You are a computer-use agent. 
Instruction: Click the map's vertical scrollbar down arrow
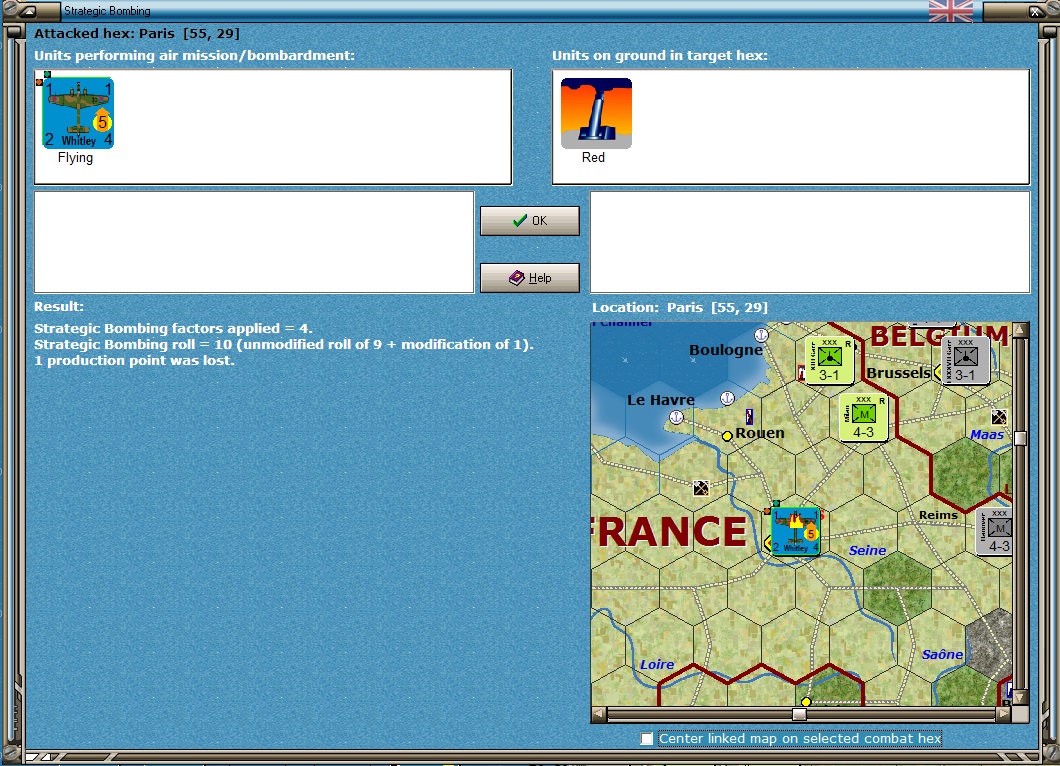(x=1020, y=696)
